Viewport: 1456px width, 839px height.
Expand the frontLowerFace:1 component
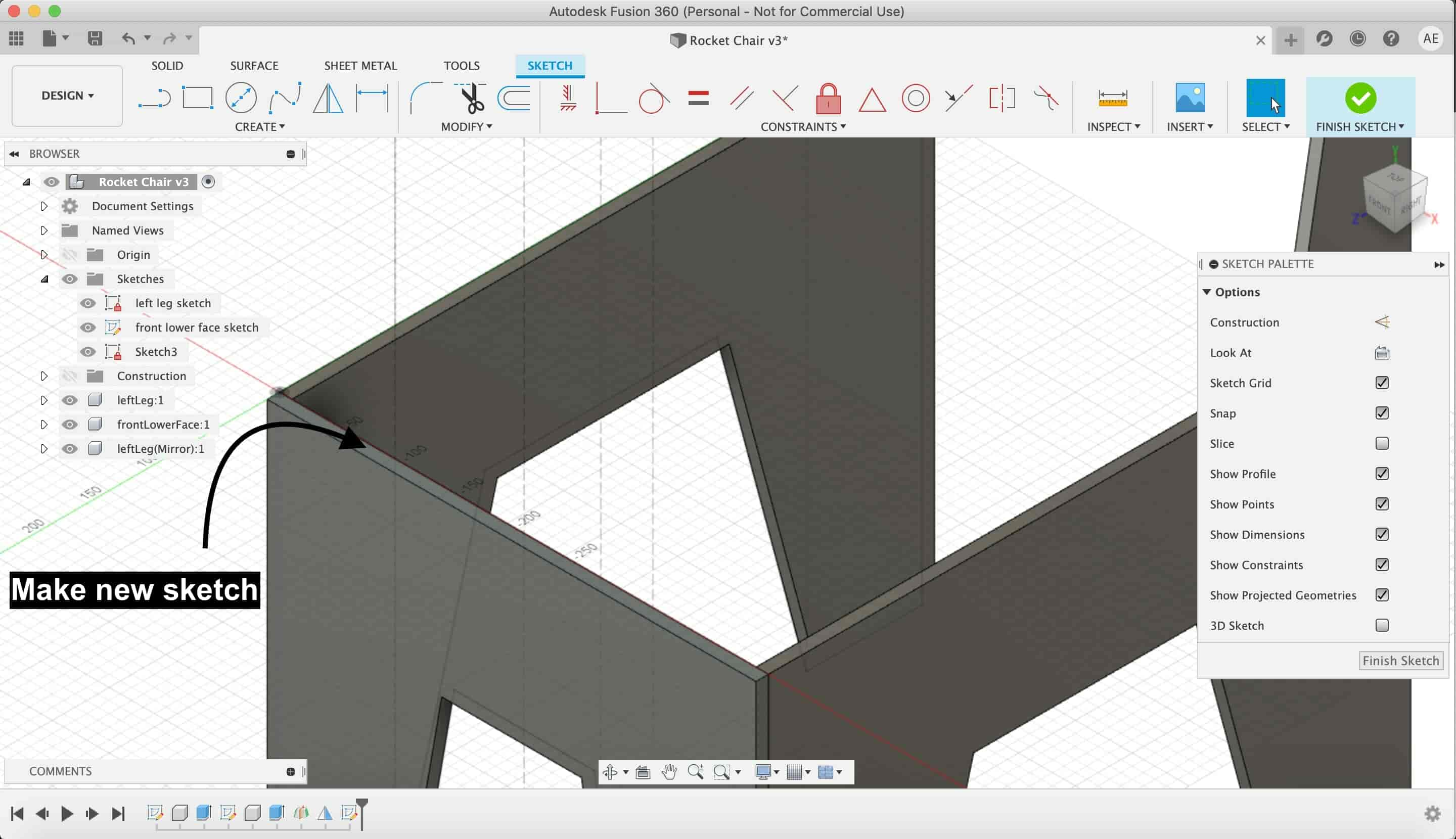[44, 424]
